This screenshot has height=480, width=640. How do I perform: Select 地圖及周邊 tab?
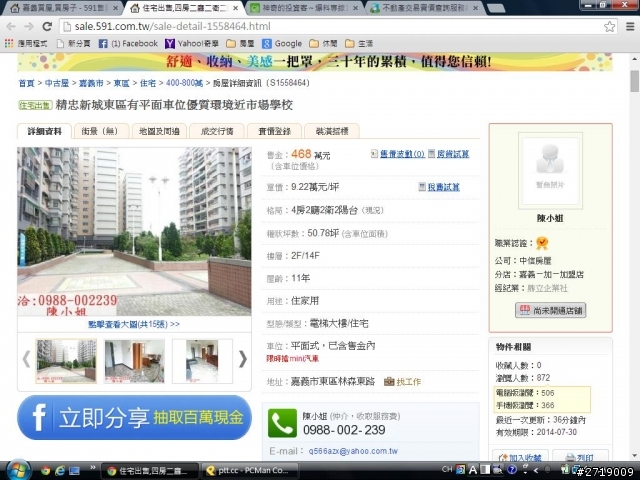(159, 131)
